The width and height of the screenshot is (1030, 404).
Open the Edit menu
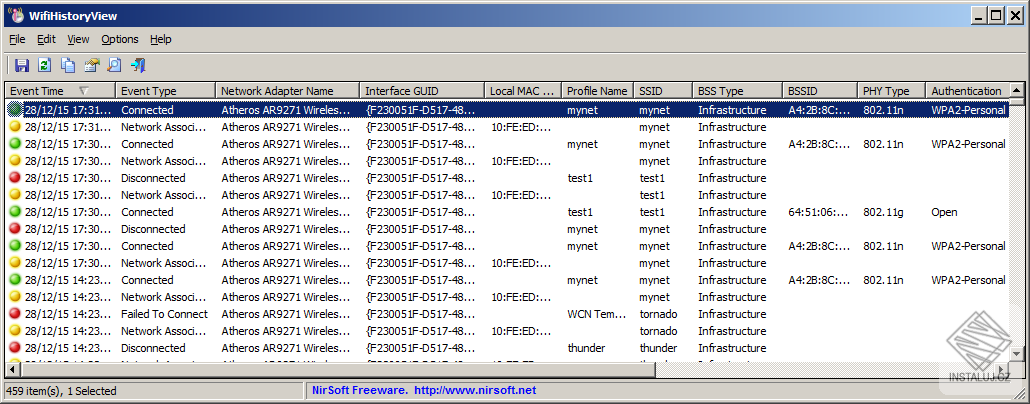point(46,39)
